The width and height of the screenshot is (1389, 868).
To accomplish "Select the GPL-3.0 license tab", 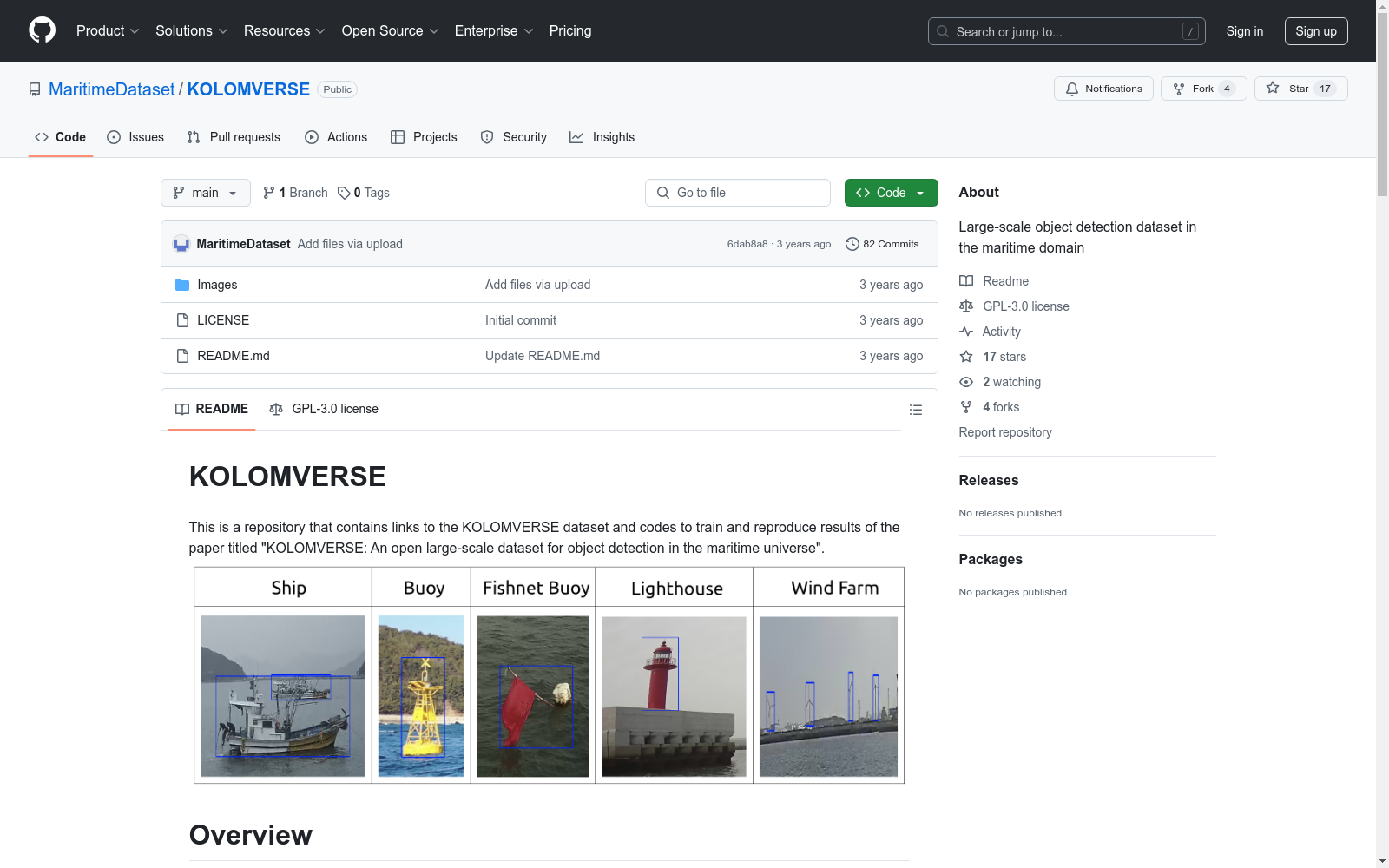I will point(324,409).
